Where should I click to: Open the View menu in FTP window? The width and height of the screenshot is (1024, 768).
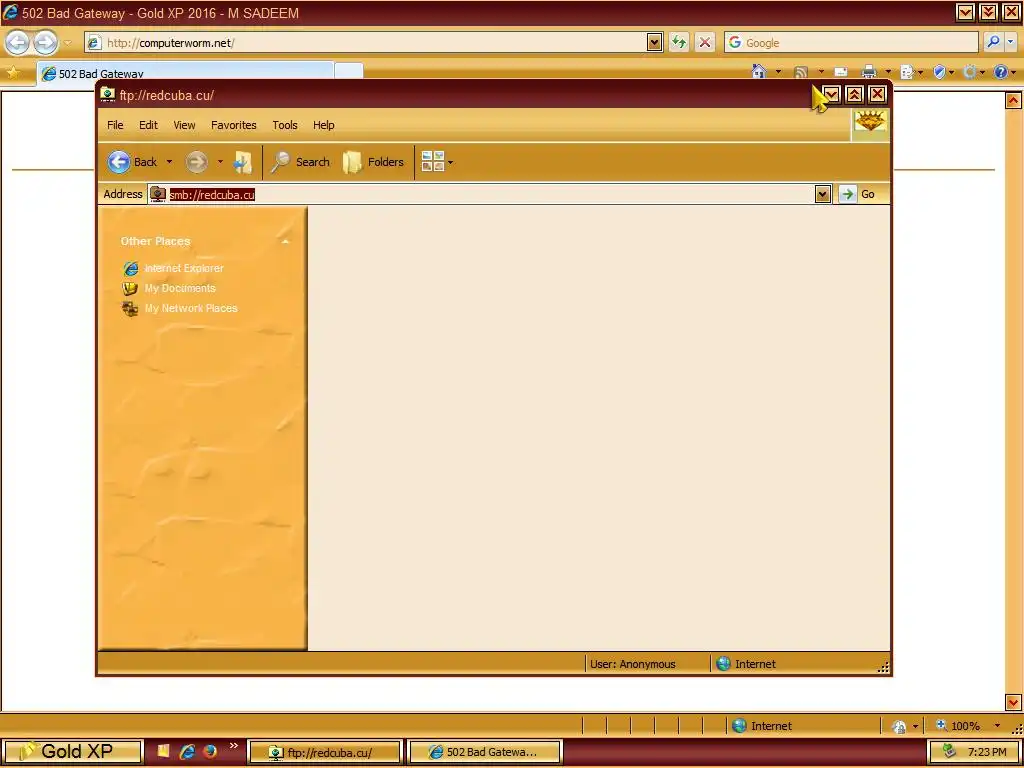(x=184, y=125)
